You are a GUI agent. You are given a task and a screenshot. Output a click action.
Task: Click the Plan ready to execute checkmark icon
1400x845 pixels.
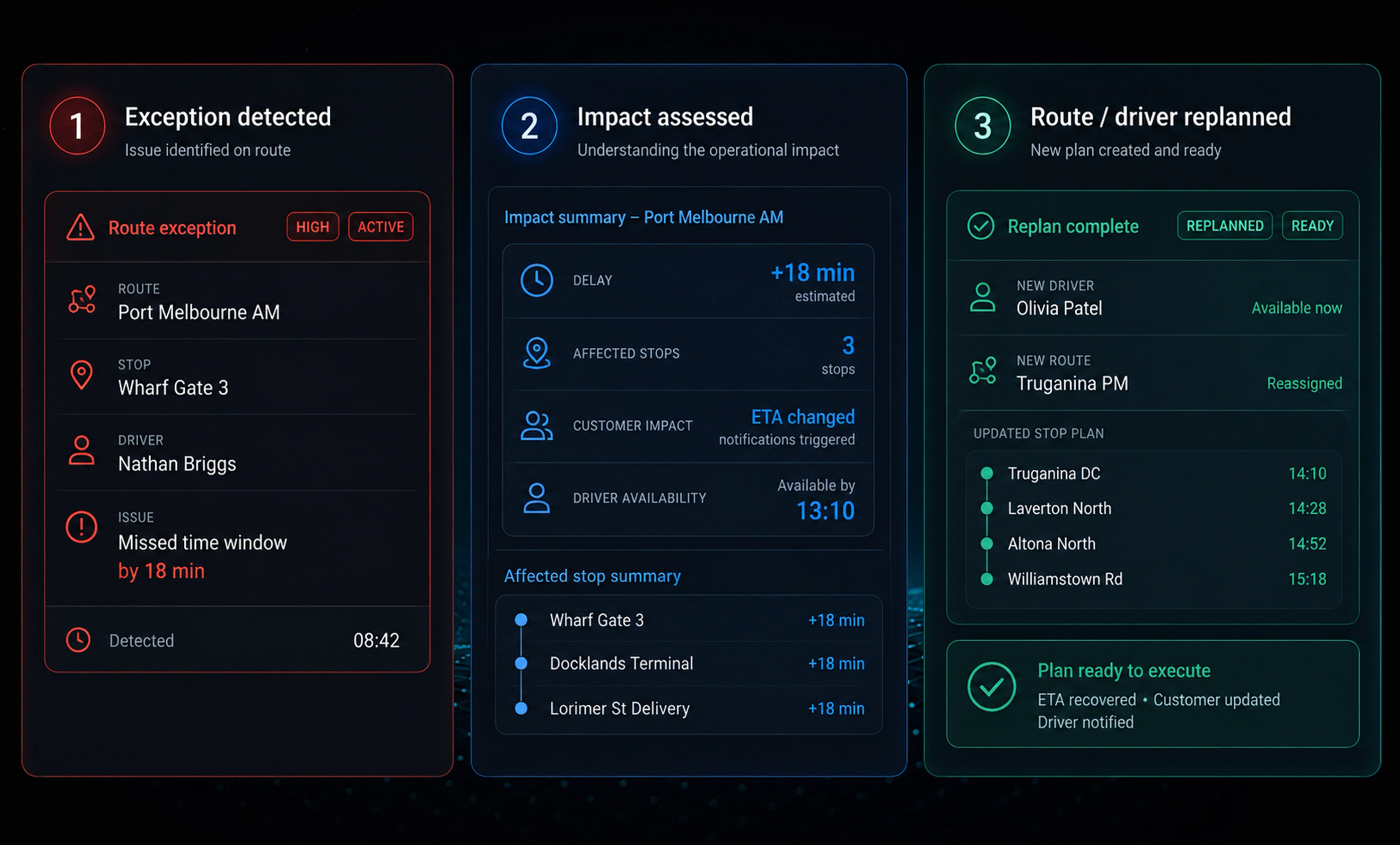click(991, 686)
